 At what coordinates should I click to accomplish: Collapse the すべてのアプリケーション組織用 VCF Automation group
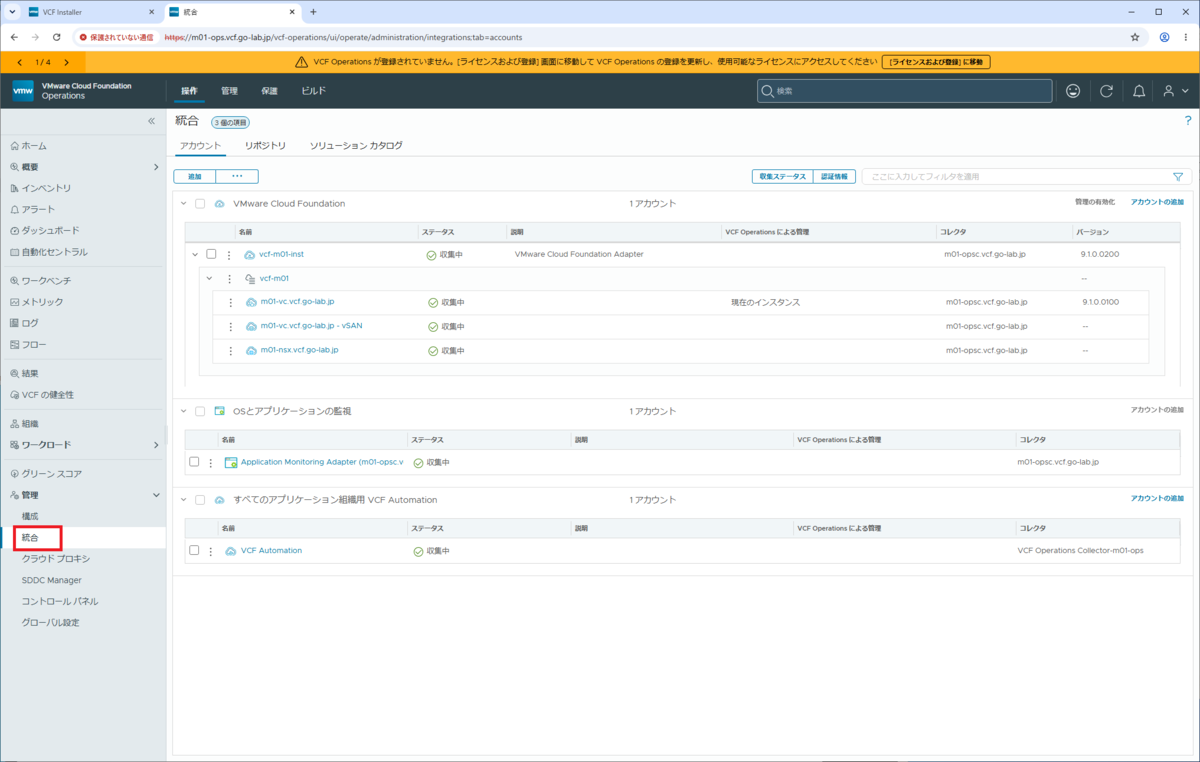tap(183, 499)
